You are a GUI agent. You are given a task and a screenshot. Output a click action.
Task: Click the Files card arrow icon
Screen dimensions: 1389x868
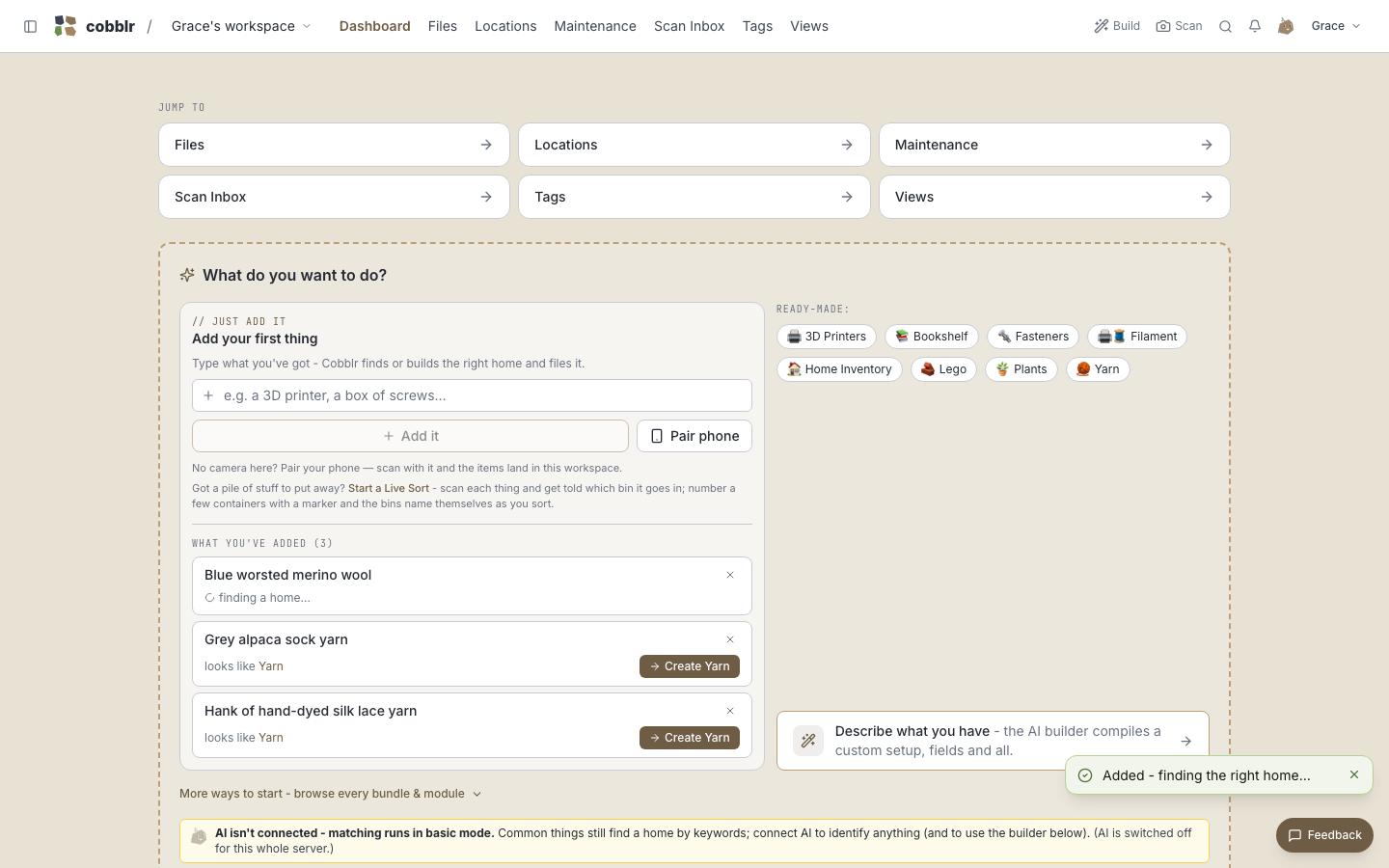pyautogui.click(x=486, y=145)
